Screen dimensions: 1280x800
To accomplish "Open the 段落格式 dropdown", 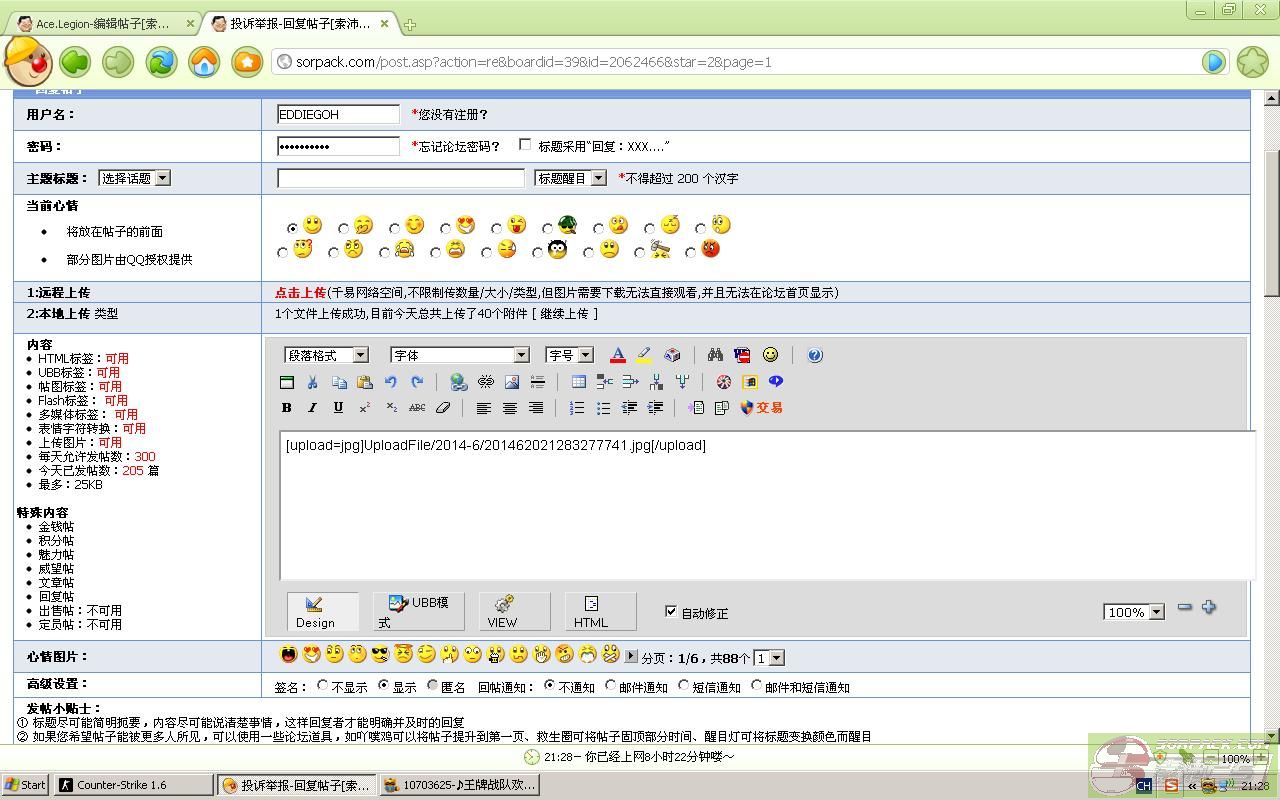I will click(326, 355).
